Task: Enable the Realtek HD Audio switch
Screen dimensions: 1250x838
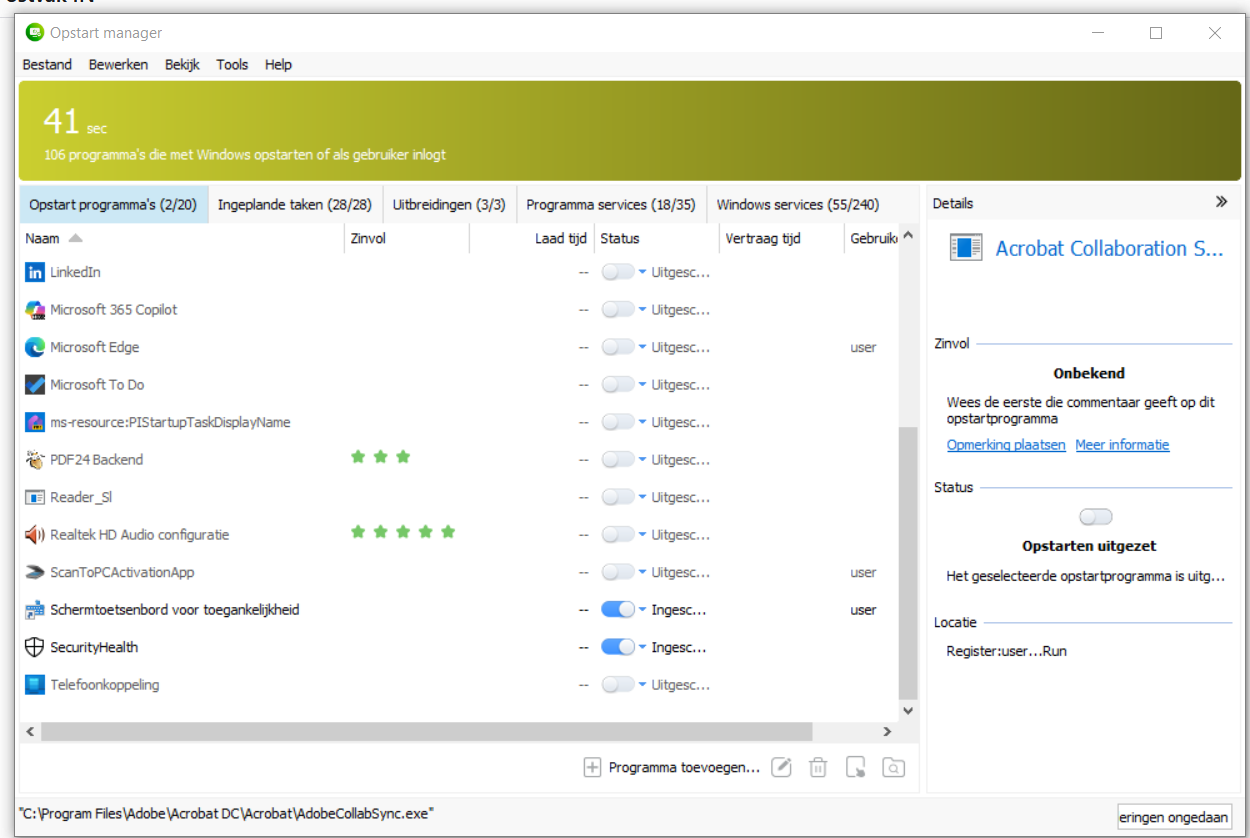Action: (618, 535)
